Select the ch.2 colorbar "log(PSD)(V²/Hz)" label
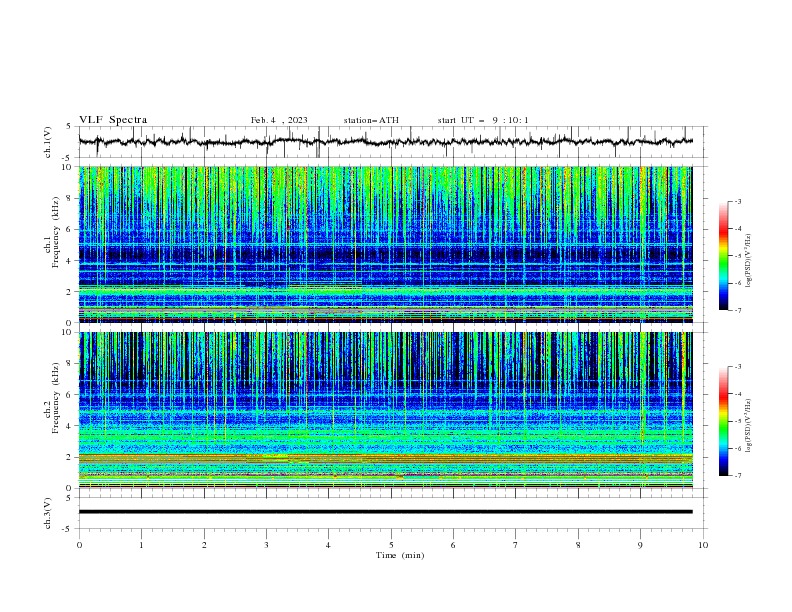The width and height of the screenshot is (792, 612). [749, 426]
